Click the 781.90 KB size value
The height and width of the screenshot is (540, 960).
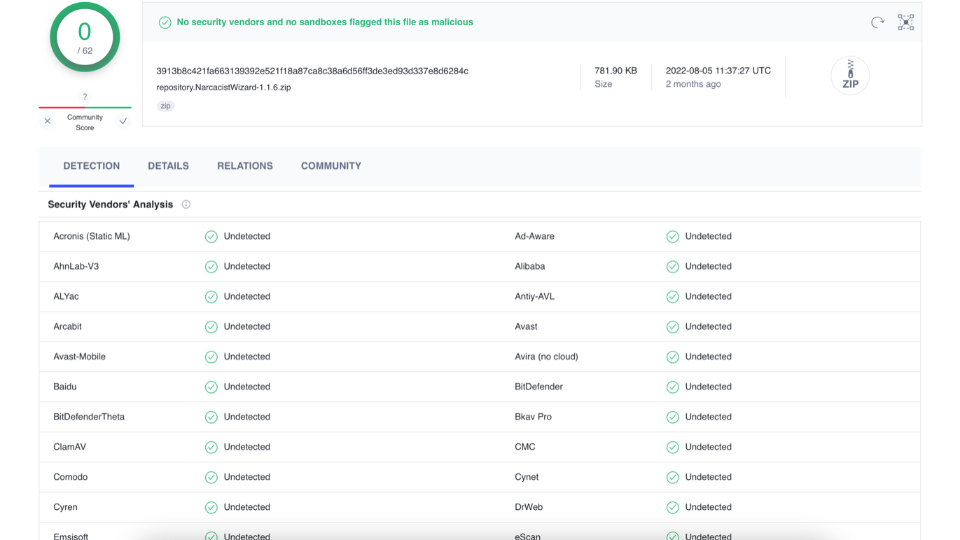tap(615, 70)
